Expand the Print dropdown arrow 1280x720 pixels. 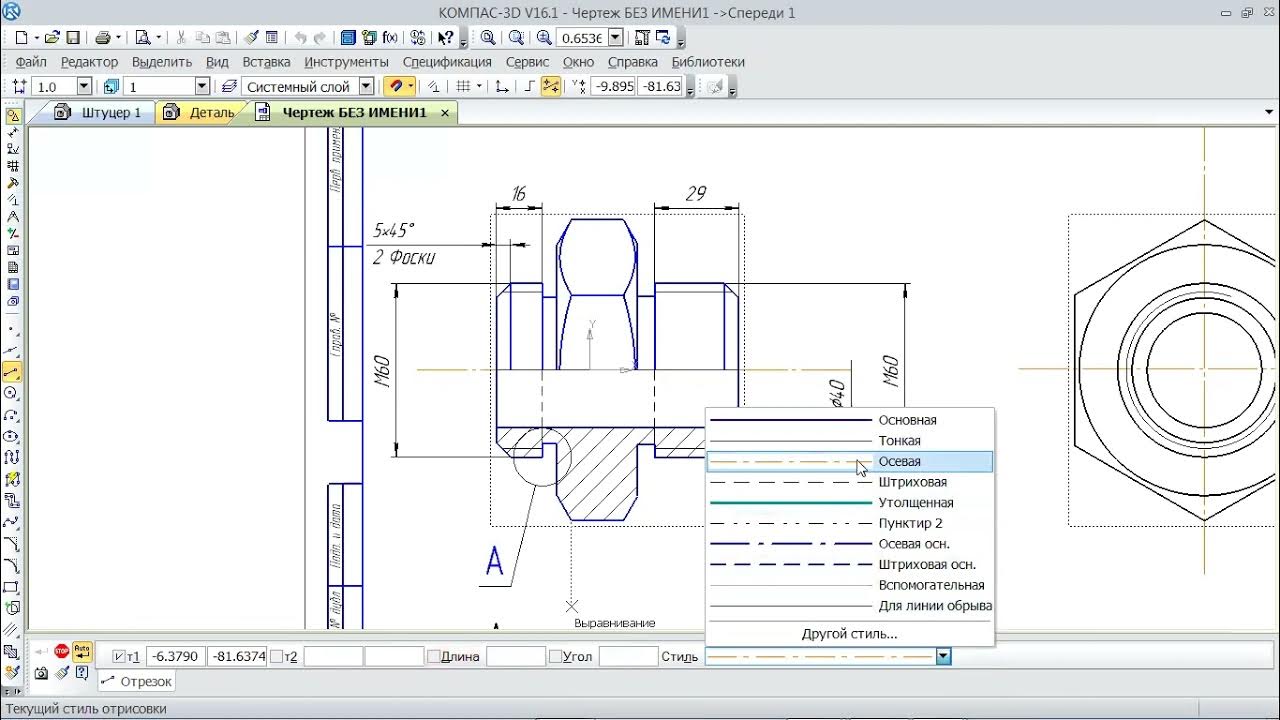118,38
